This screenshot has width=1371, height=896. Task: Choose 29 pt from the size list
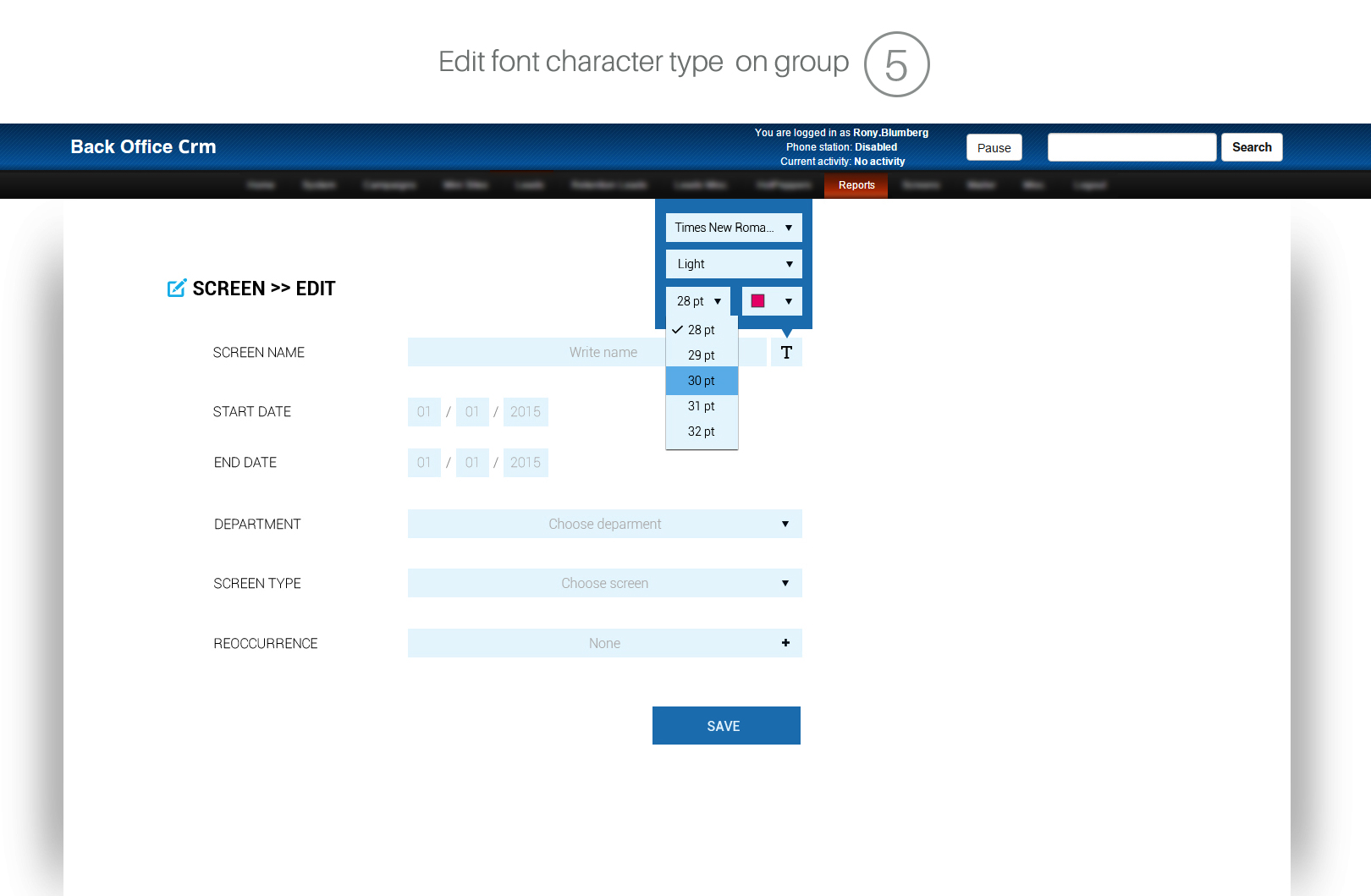click(x=702, y=355)
